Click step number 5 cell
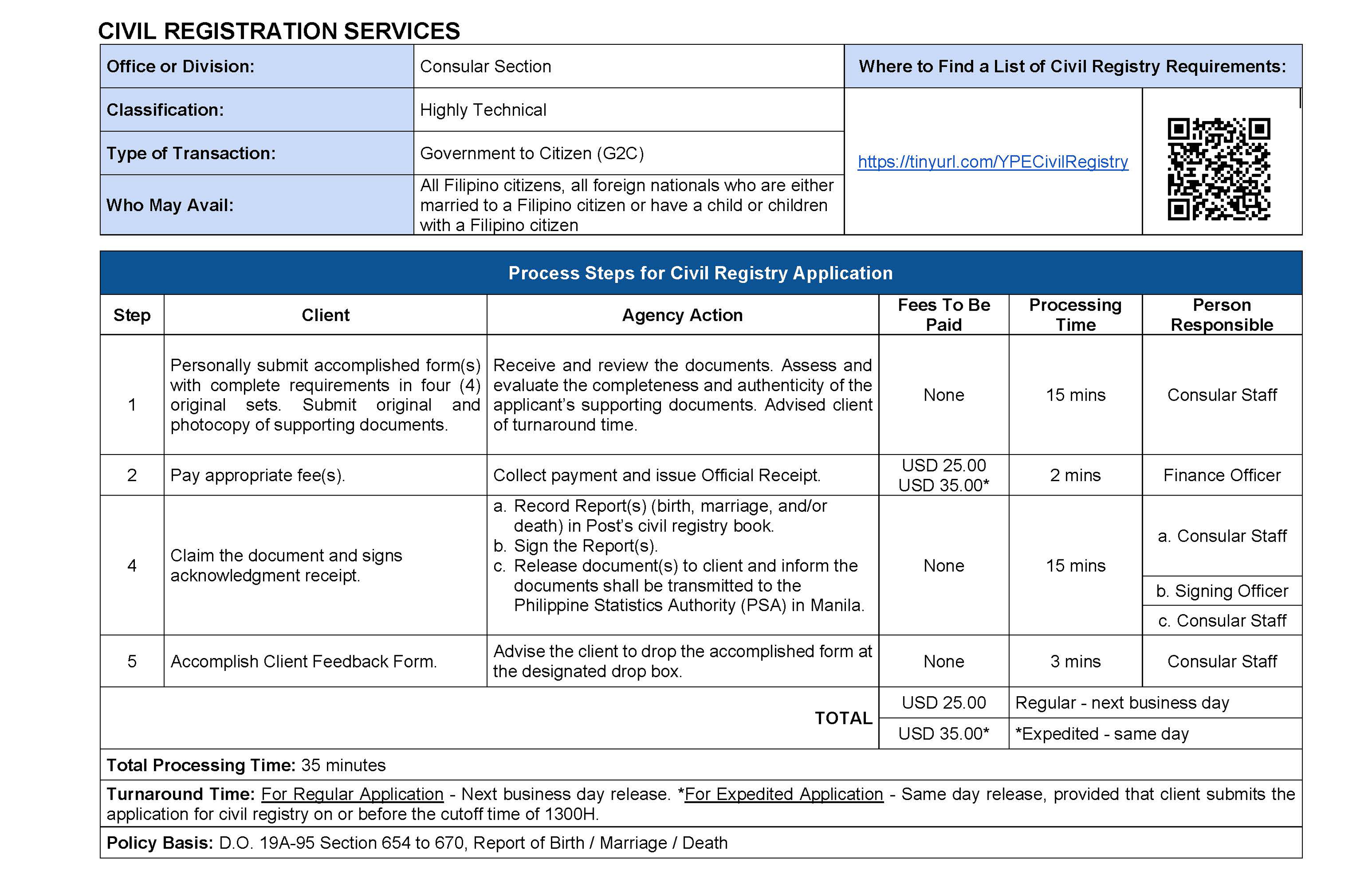 pos(132,661)
